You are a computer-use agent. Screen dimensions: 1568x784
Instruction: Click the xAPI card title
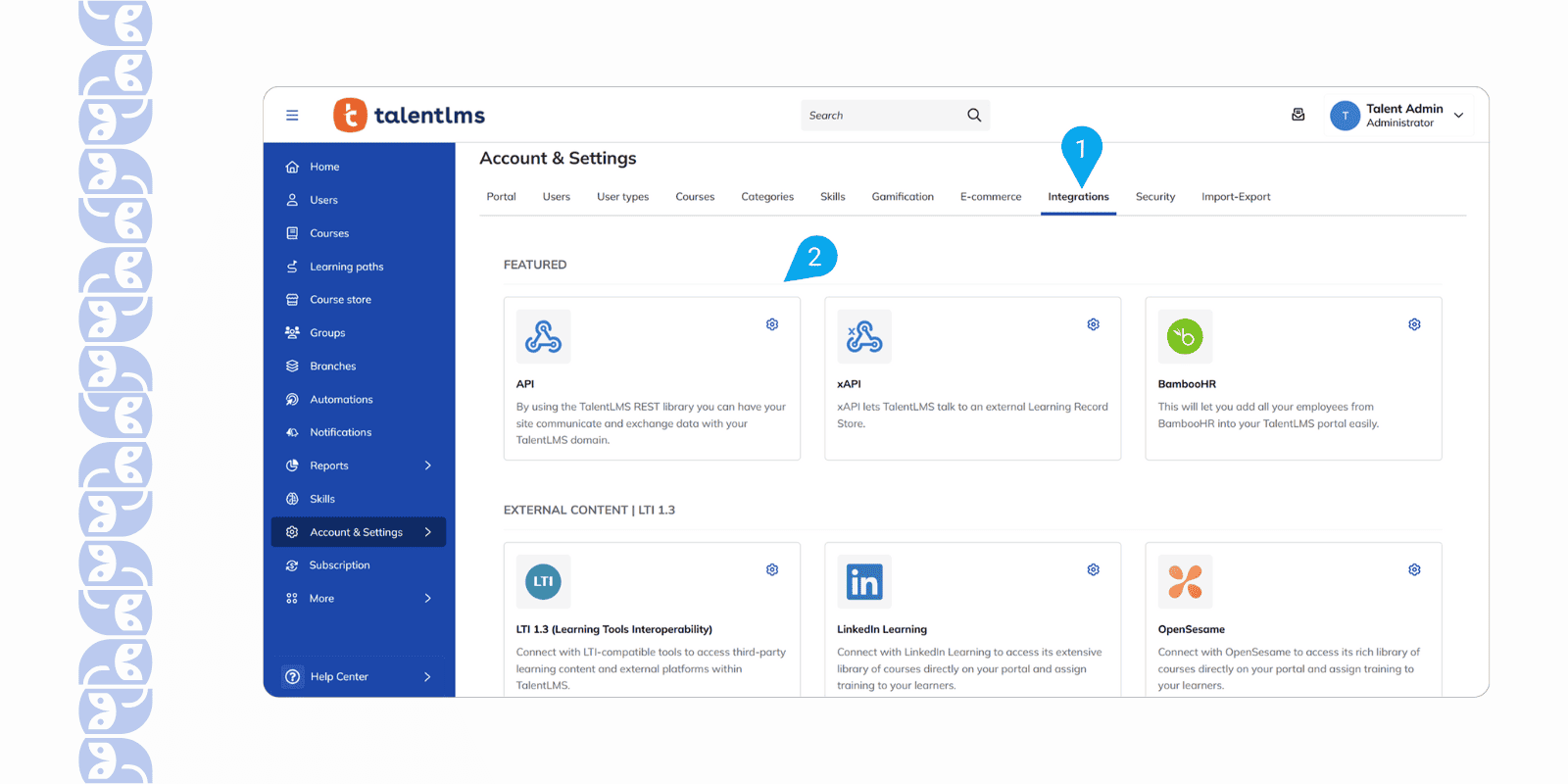849,384
